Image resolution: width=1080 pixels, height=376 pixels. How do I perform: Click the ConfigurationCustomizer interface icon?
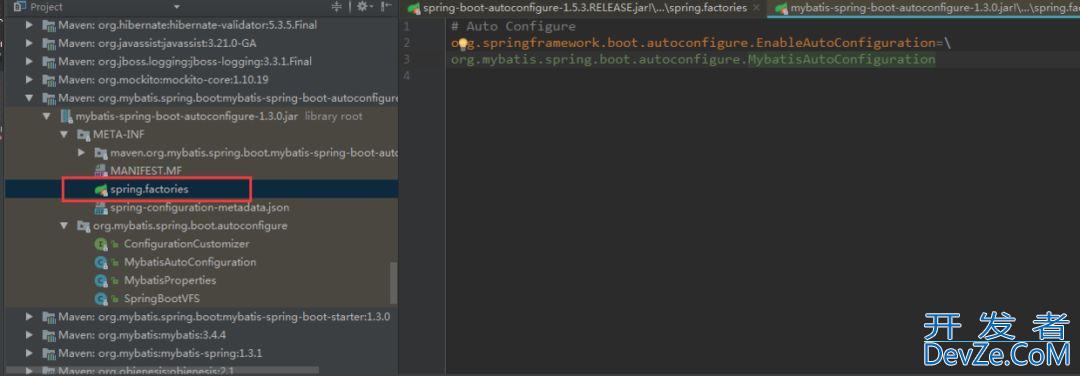[101, 244]
